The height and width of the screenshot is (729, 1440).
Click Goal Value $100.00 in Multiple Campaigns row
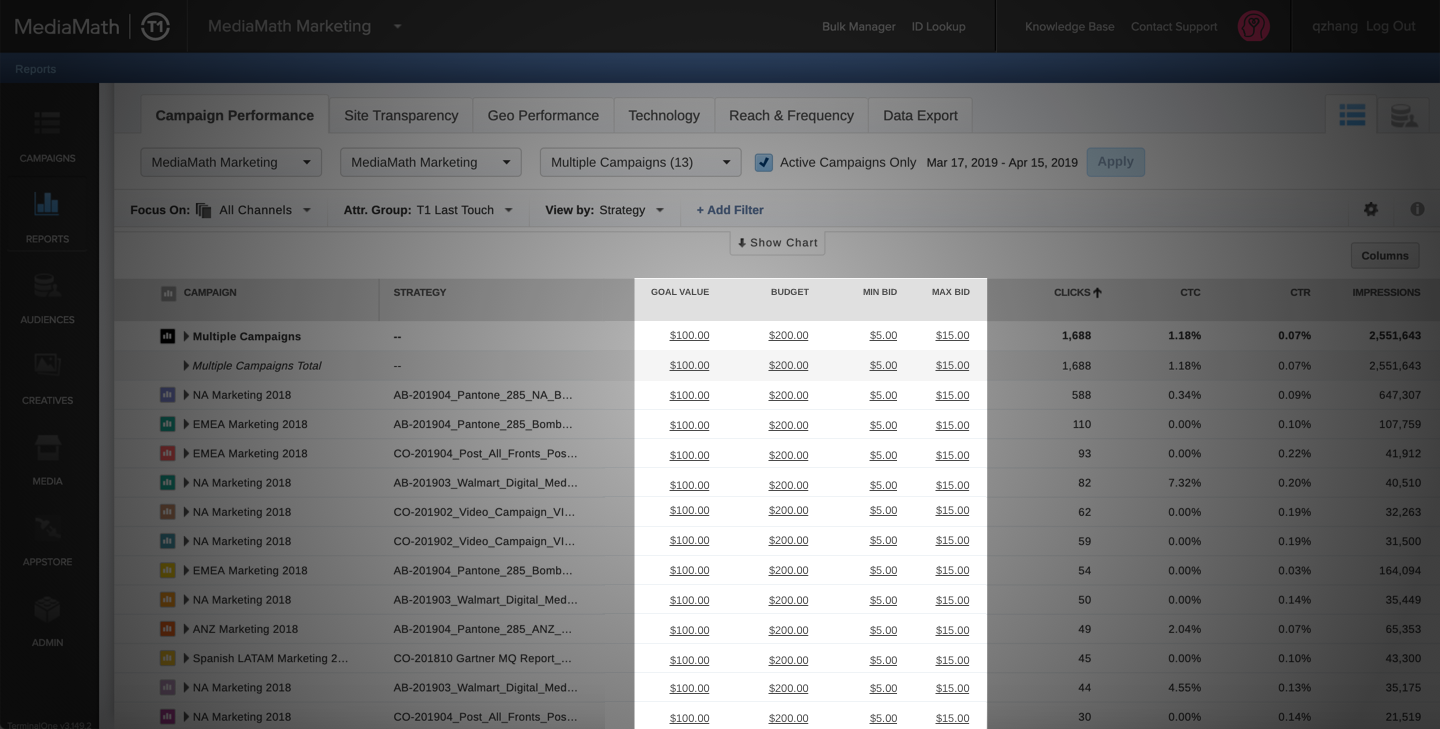tap(689, 336)
